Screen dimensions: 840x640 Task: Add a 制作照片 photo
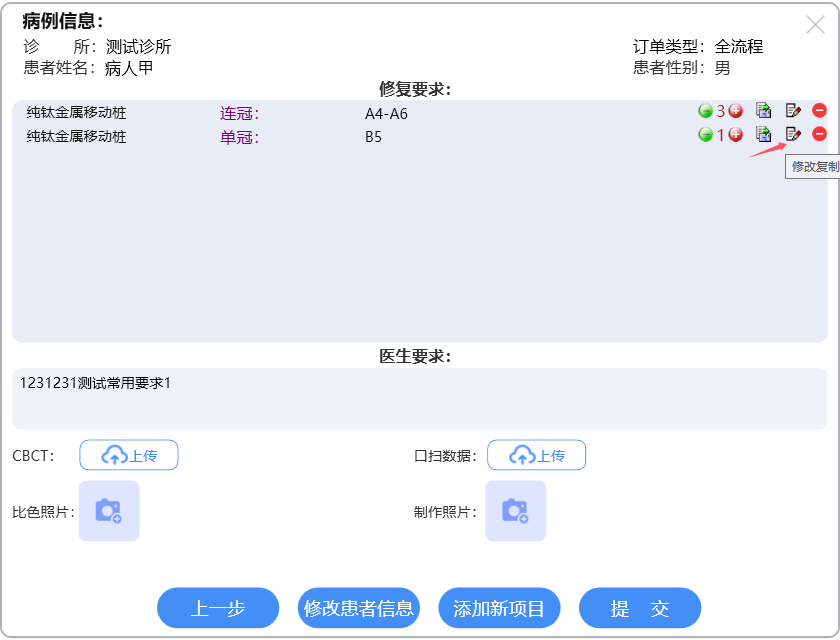516,511
